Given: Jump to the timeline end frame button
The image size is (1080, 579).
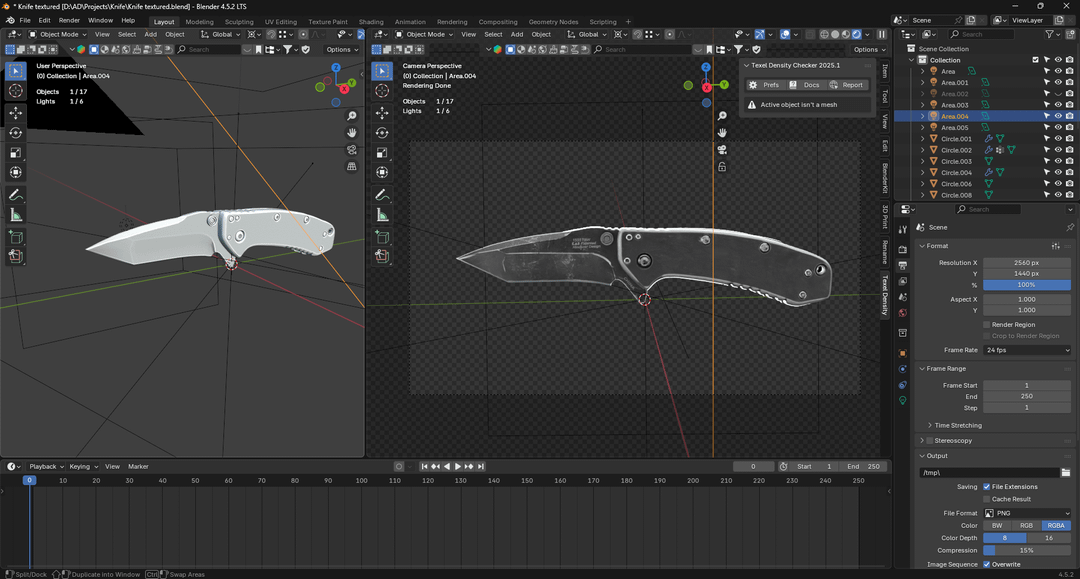Looking at the screenshot, I should point(481,466).
